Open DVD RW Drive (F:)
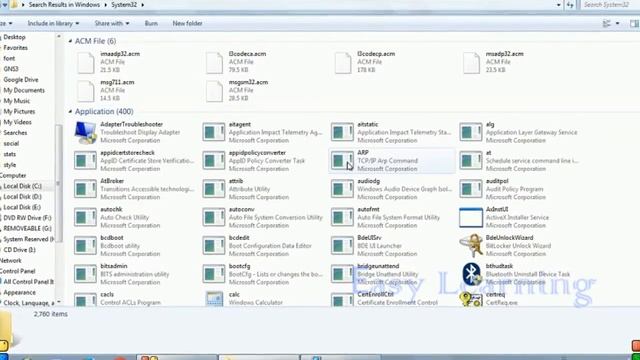The image size is (640, 360). tap(27, 218)
